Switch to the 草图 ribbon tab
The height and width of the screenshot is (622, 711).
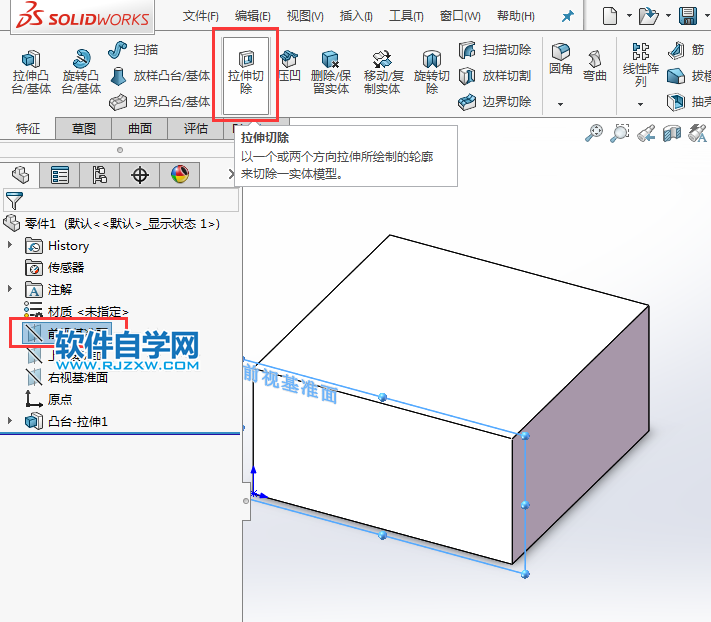(x=84, y=129)
